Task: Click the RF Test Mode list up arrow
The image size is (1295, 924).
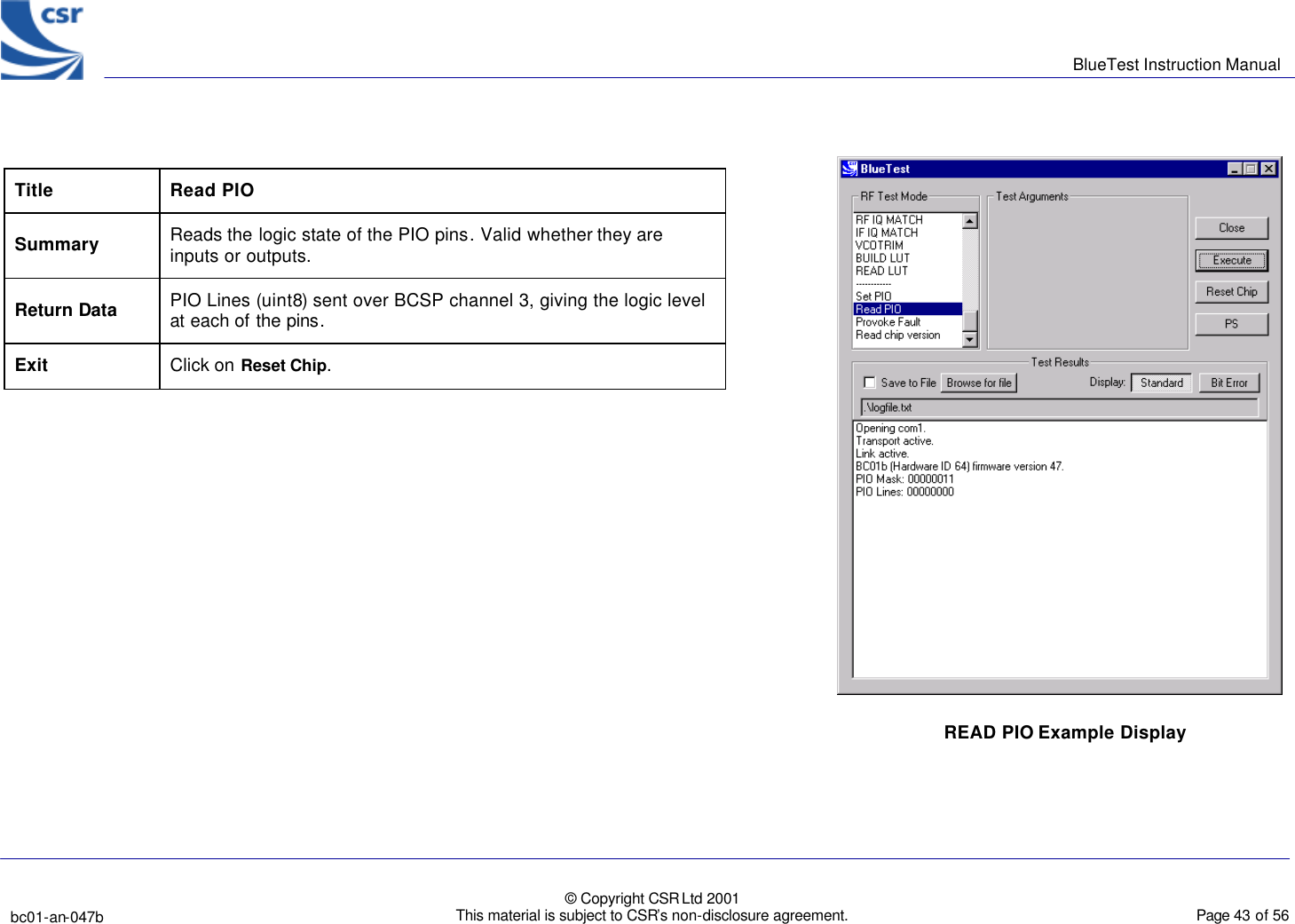Action: (x=970, y=221)
